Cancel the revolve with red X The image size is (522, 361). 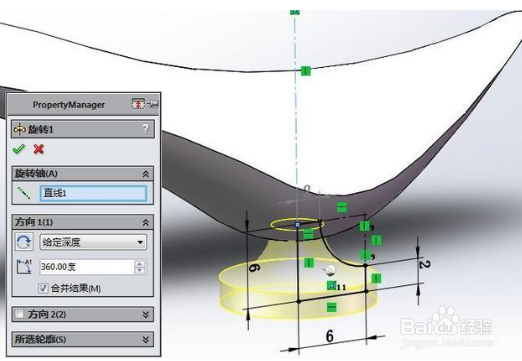39,149
